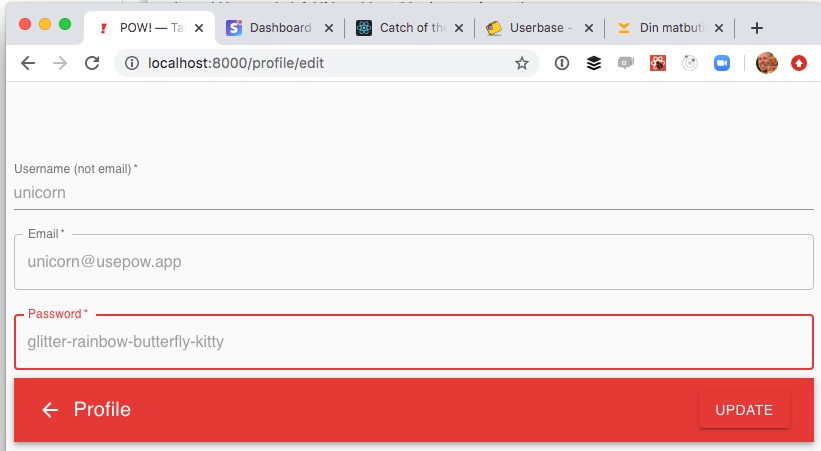Close the Userbase tab
The width and height of the screenshot is (821, 451).
tap(589, 28)
